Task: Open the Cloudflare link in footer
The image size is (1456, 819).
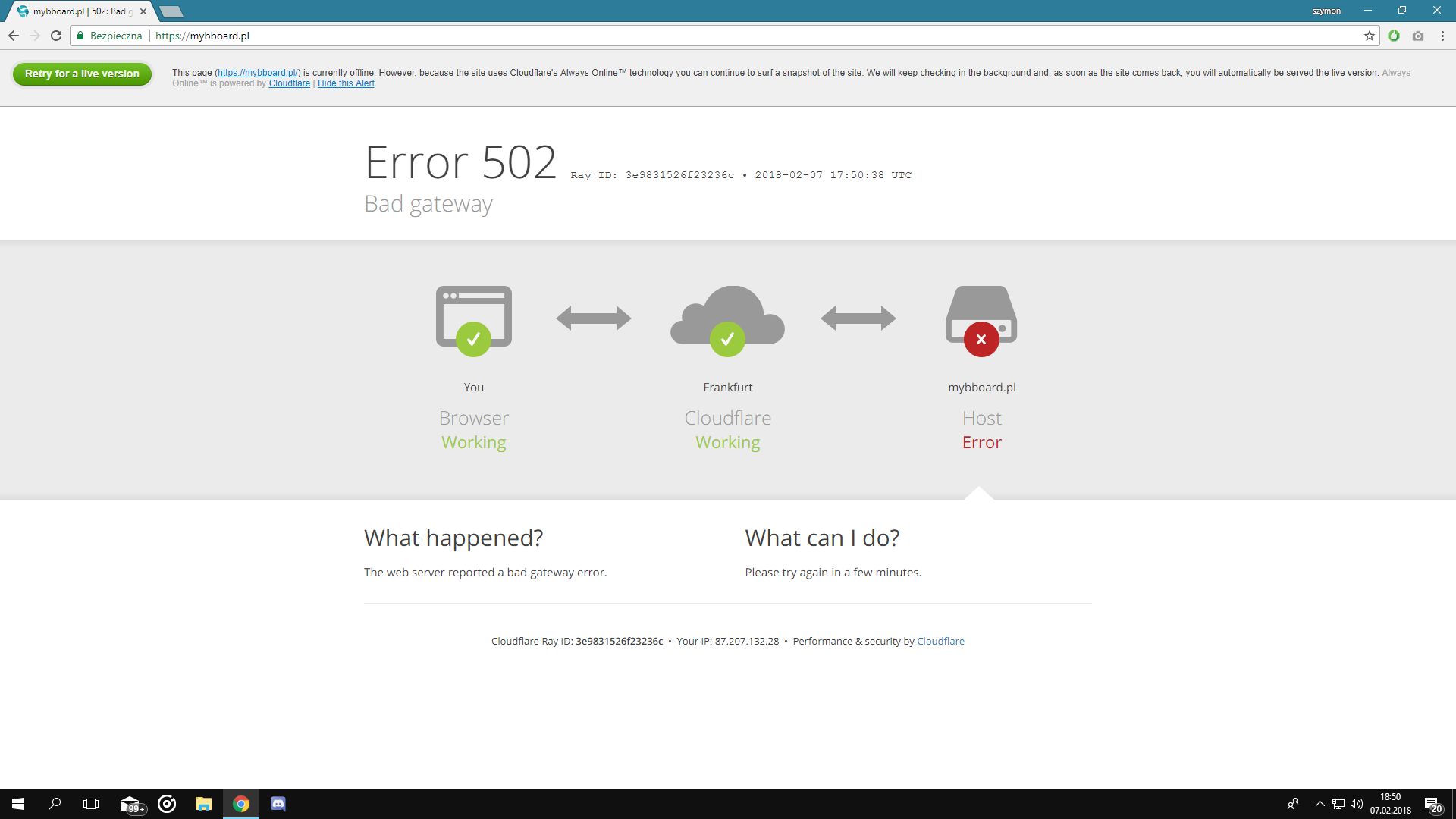Action: [940, 641]
